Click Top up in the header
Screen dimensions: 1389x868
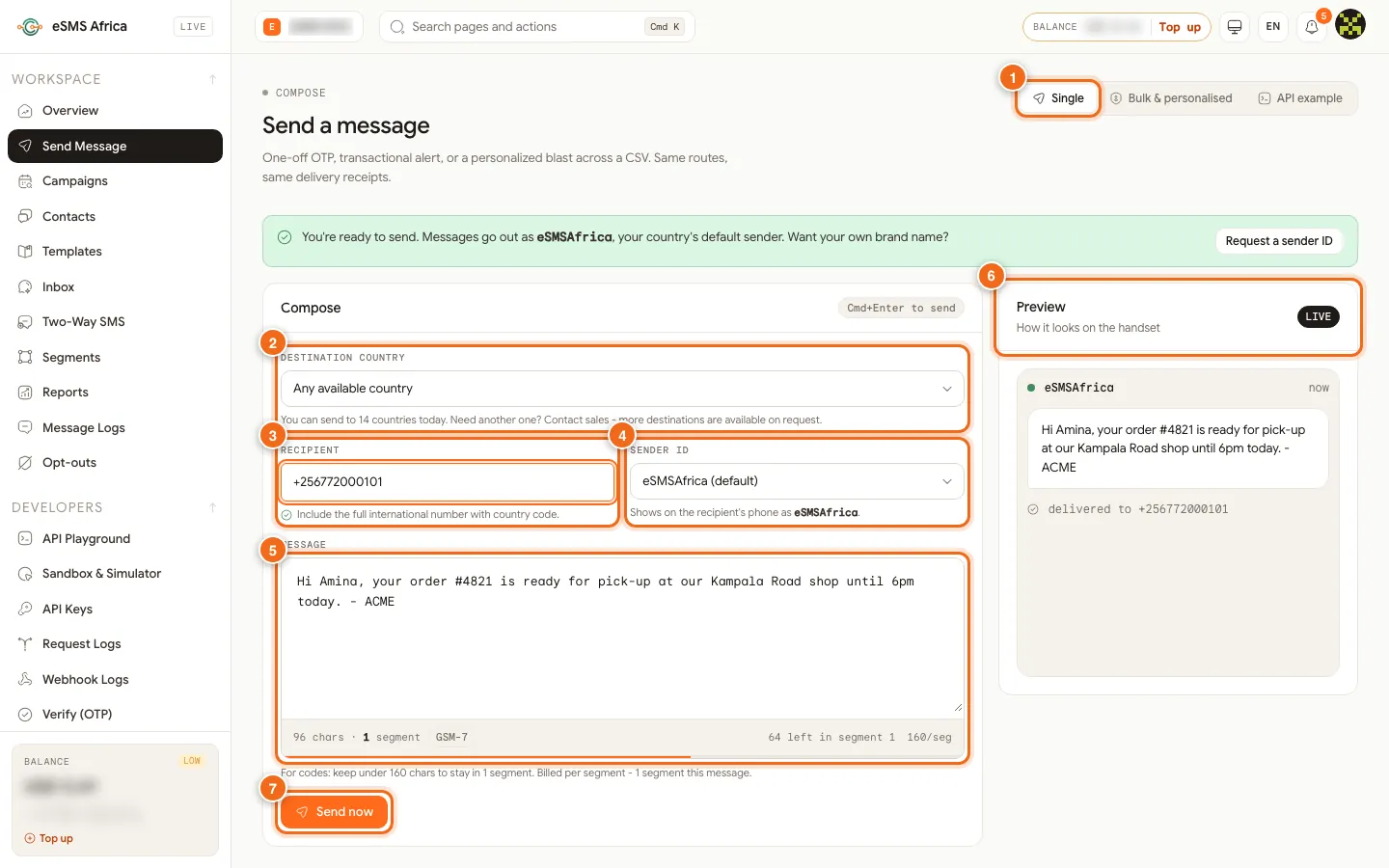click(1180, 27)
